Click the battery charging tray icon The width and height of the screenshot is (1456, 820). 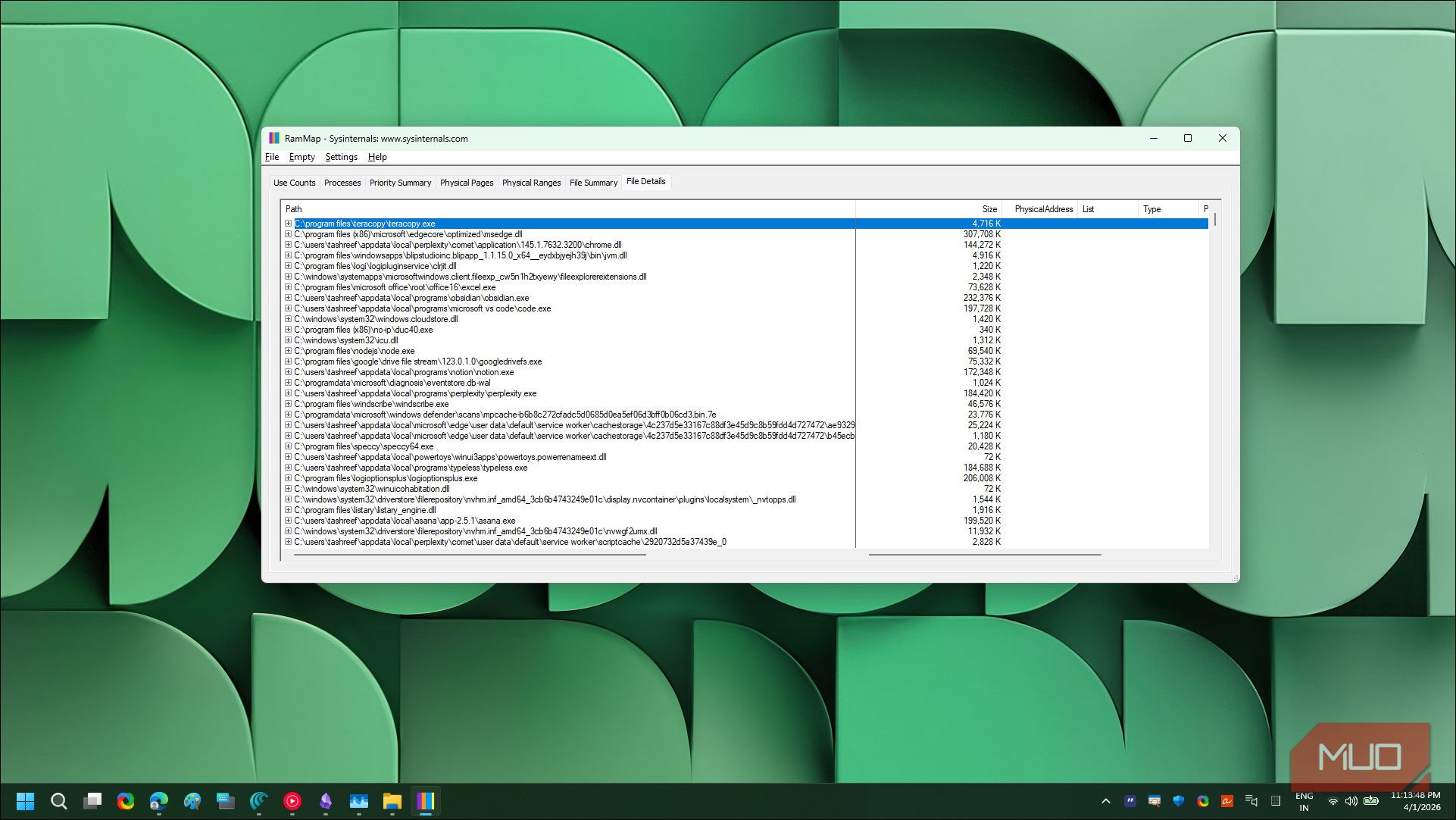(1371, 801)
